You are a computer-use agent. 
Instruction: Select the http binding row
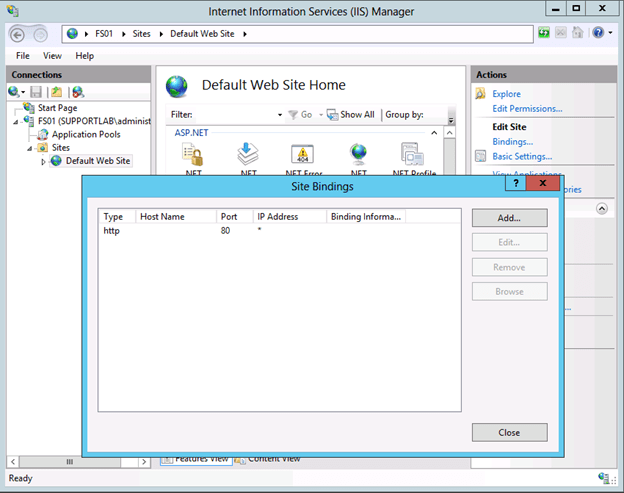[279, 230]
